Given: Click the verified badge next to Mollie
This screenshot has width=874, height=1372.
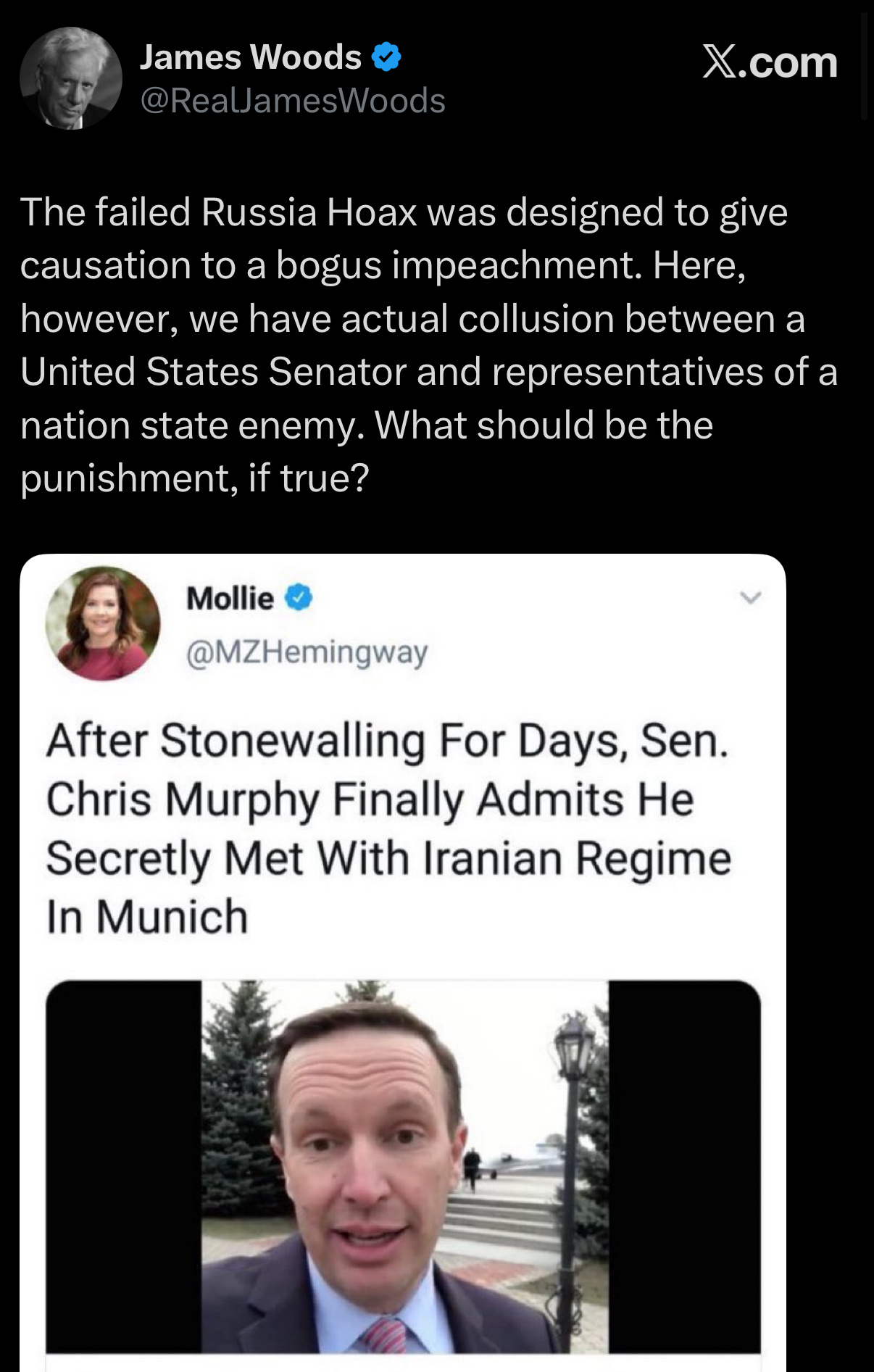Looking at the screenshot, I should click(299, 598).
